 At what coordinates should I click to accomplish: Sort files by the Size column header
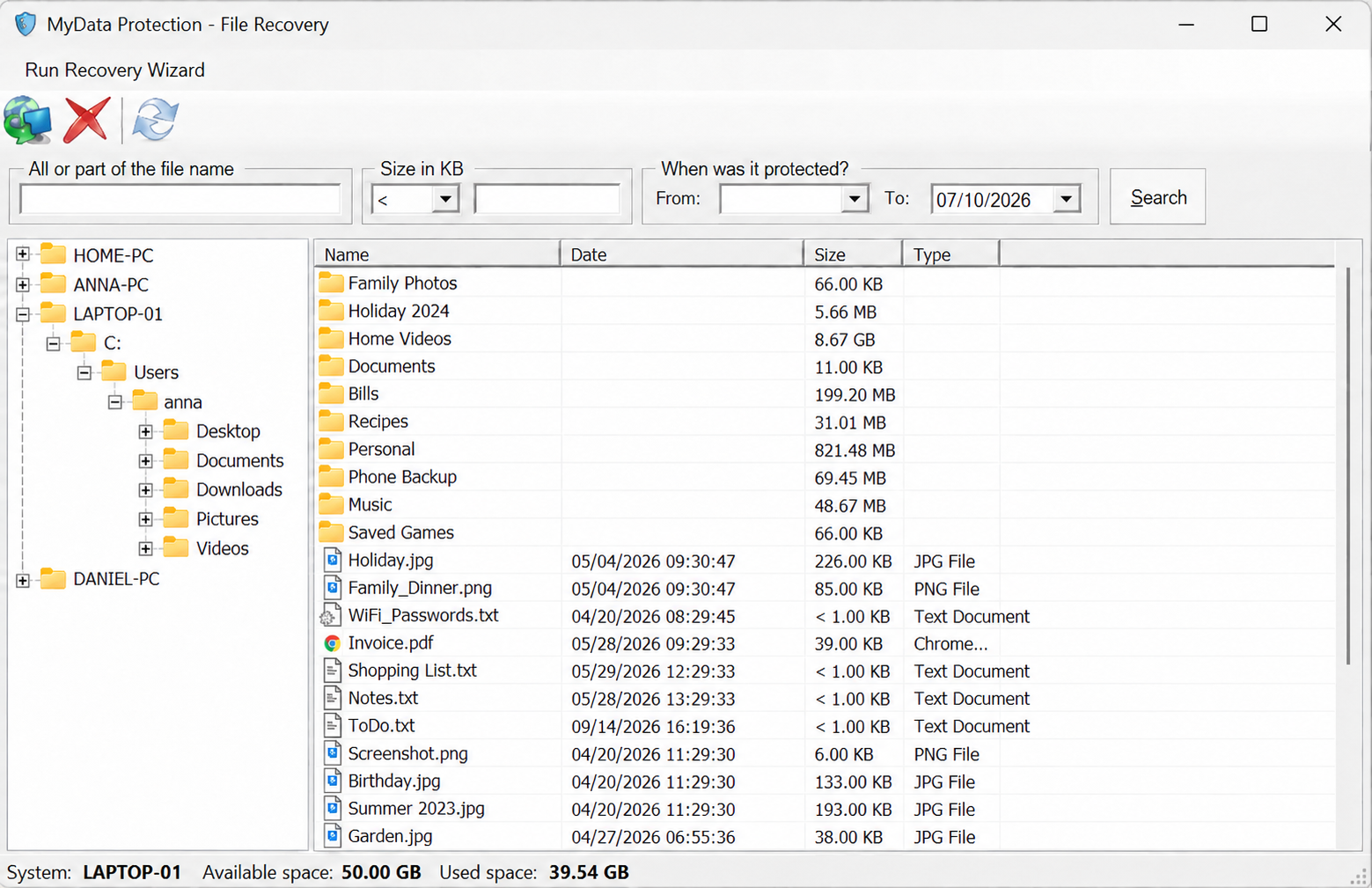(853, 254)
